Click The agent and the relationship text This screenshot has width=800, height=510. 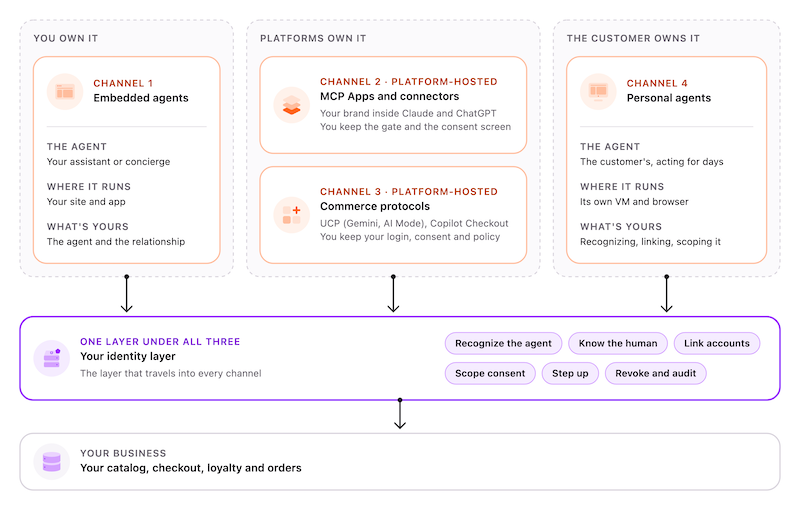[x=116, y=242]
